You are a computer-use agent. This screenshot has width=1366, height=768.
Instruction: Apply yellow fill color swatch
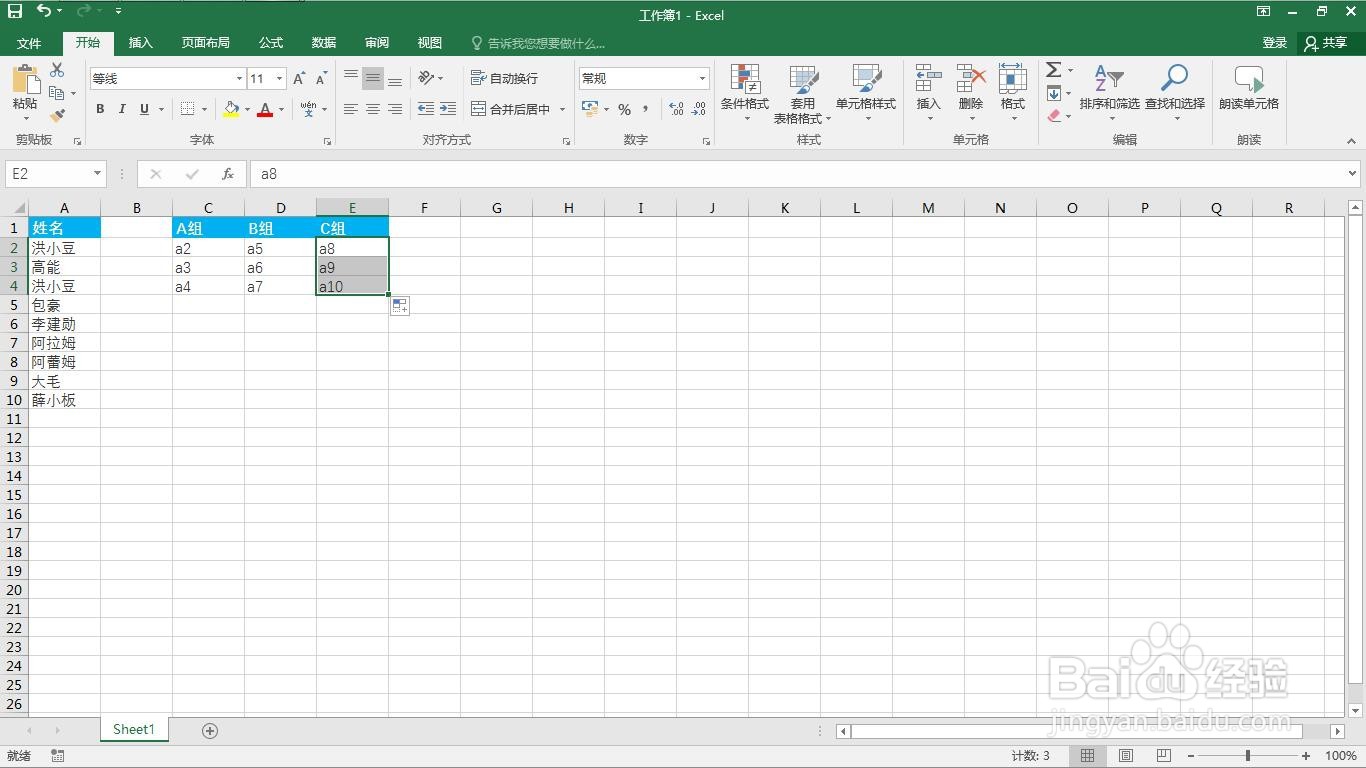[231, 109]
